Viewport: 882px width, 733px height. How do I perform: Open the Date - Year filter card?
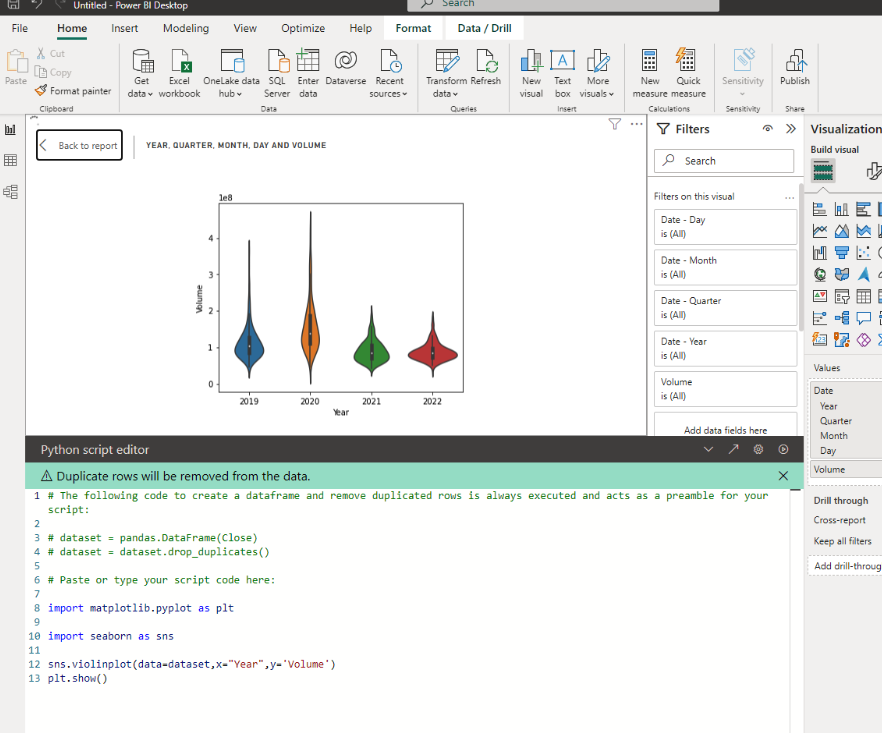click(x=725, y=348)
